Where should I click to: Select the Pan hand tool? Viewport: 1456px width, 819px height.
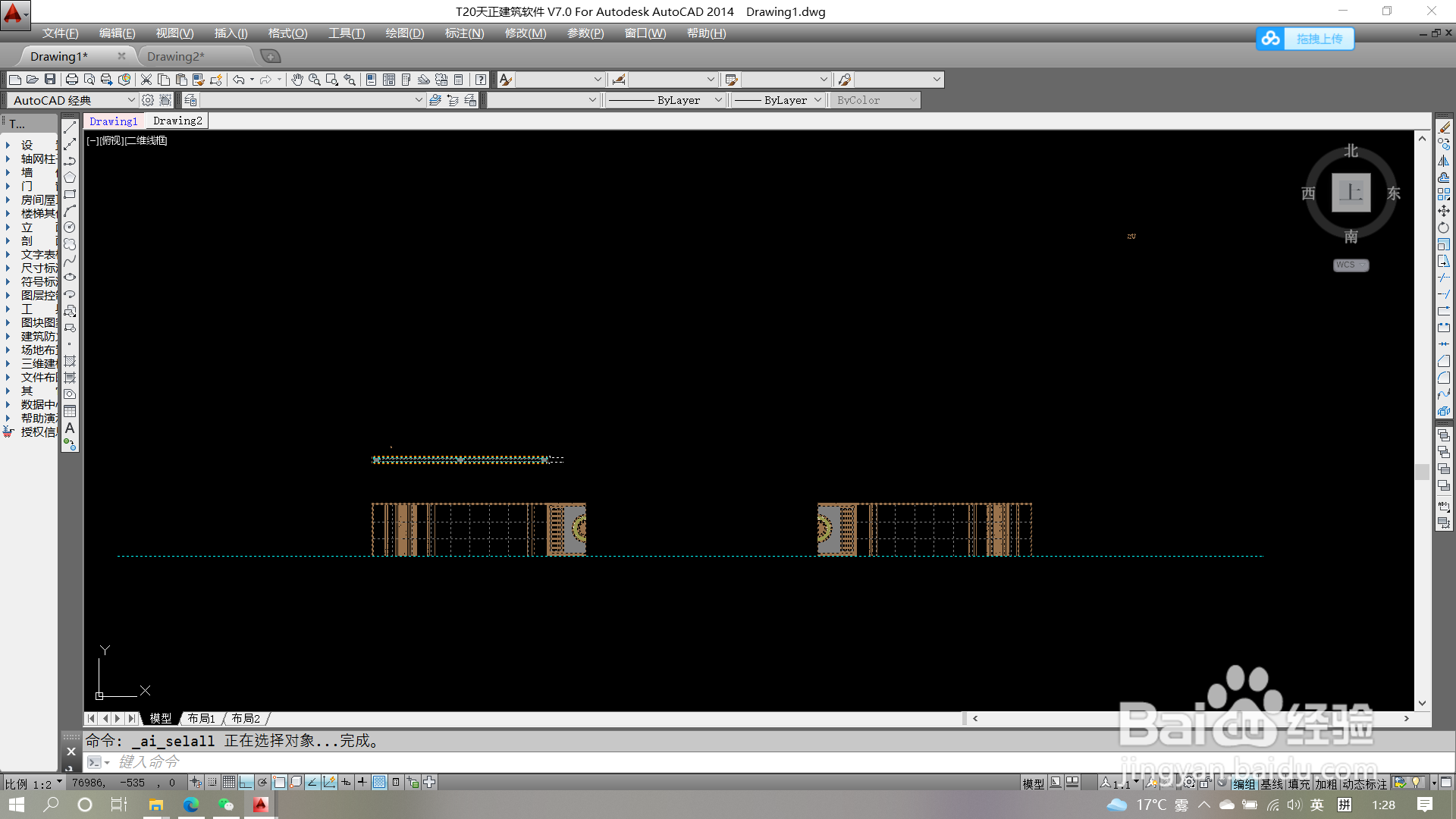point(297,80)
